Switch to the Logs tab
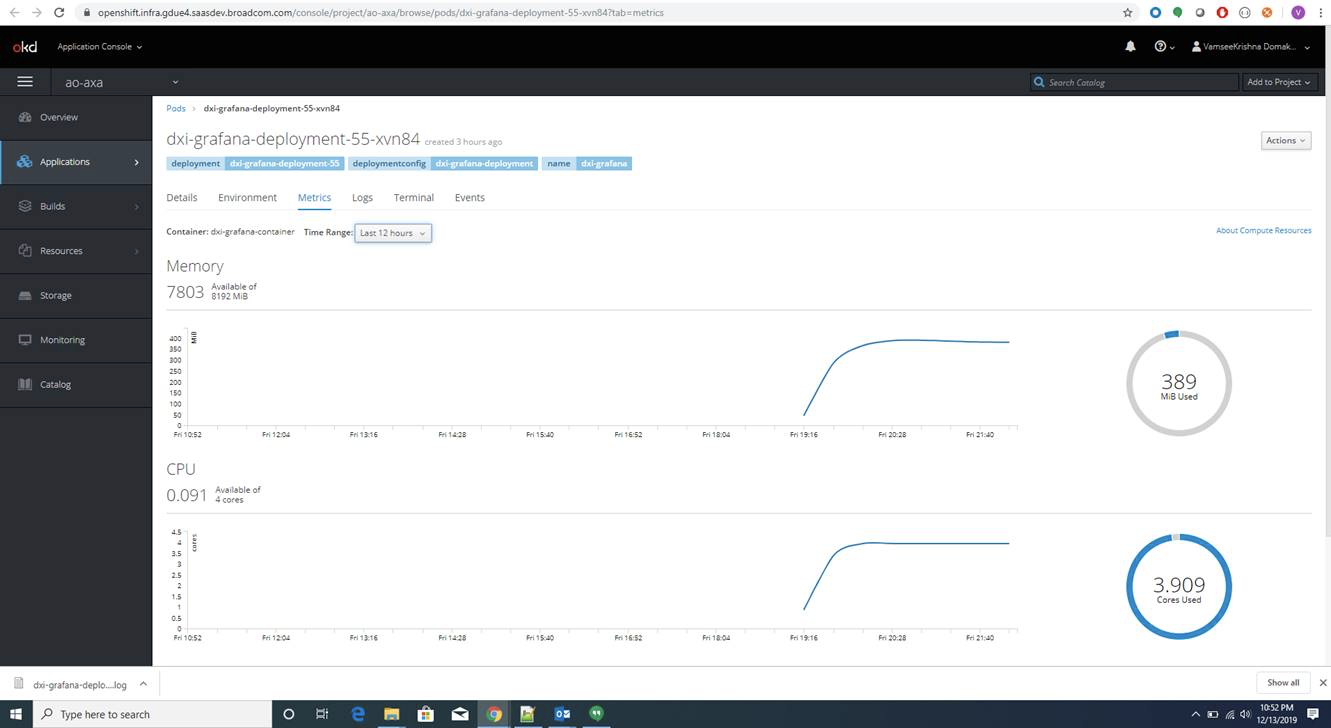The image size is (1331, 728). coord(362,197)
